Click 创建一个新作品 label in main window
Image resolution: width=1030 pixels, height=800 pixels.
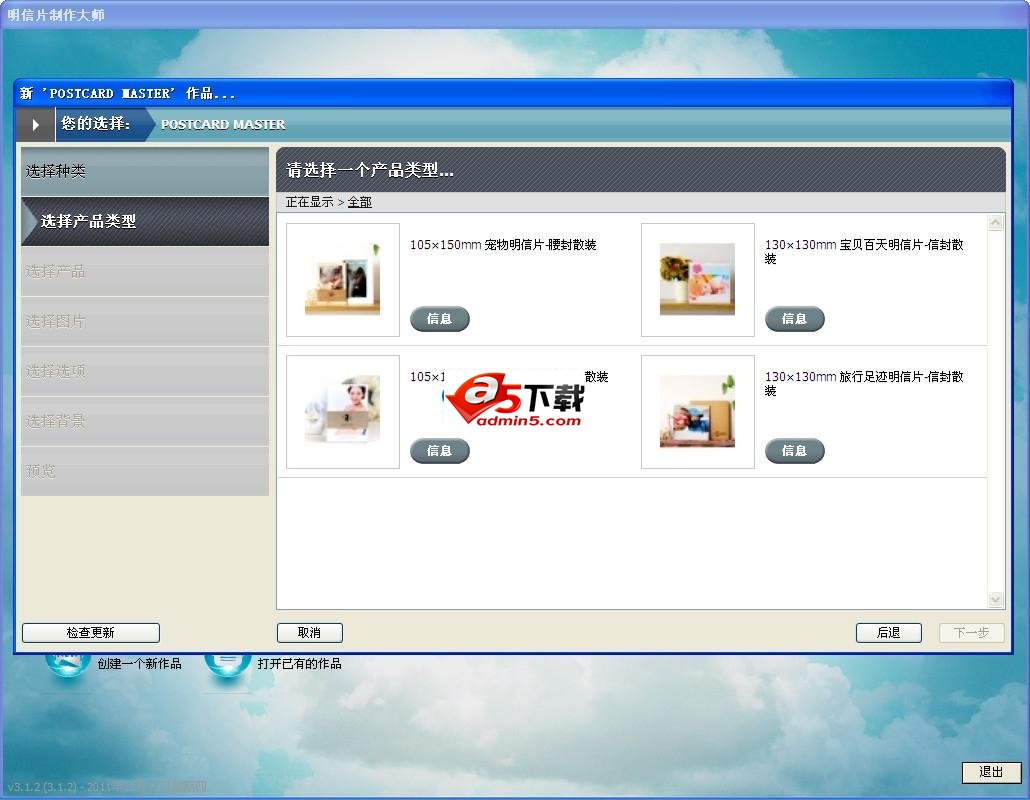(140, 664)
